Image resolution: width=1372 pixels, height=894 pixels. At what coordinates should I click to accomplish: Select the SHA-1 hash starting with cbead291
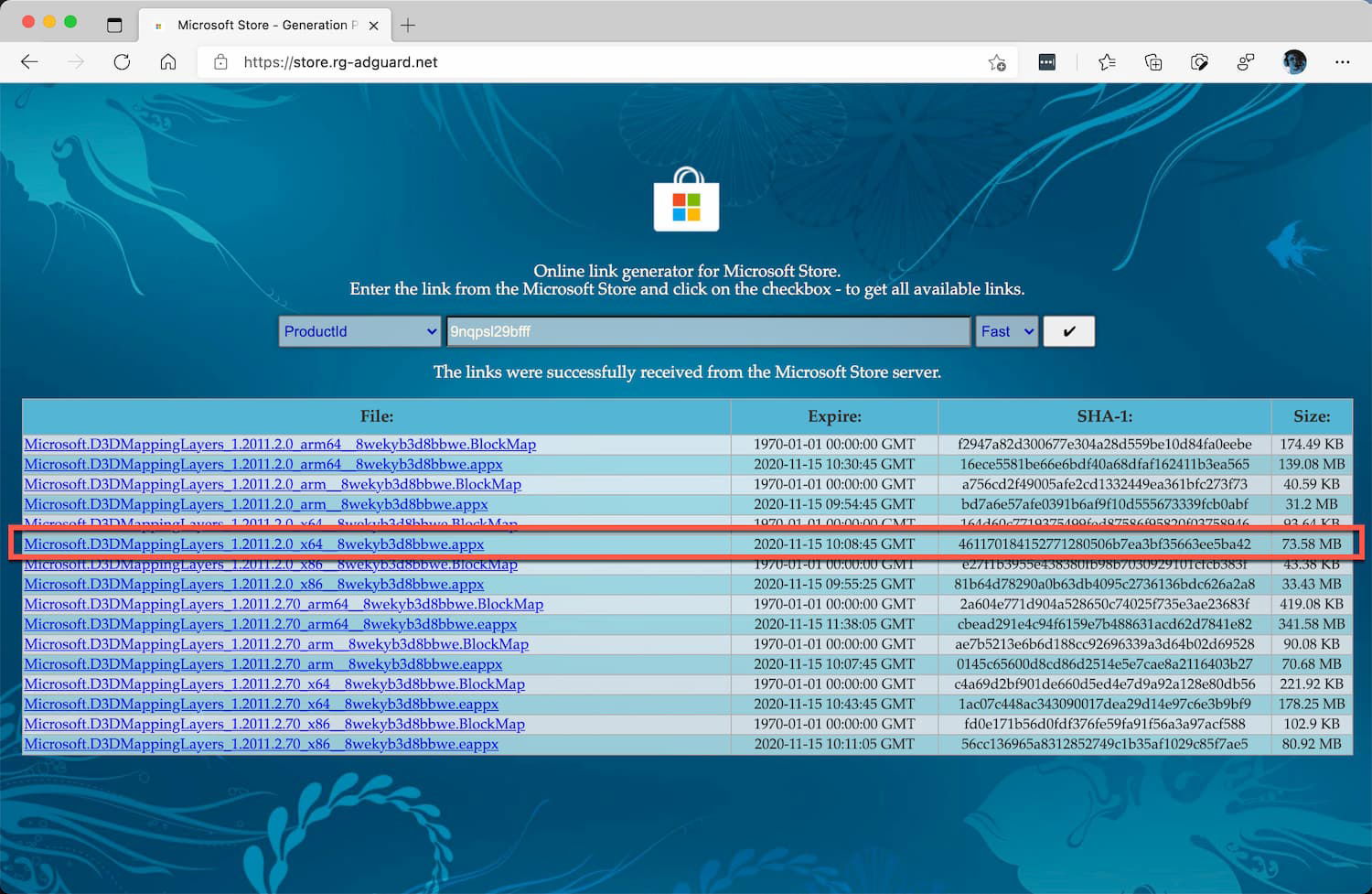1104,624
